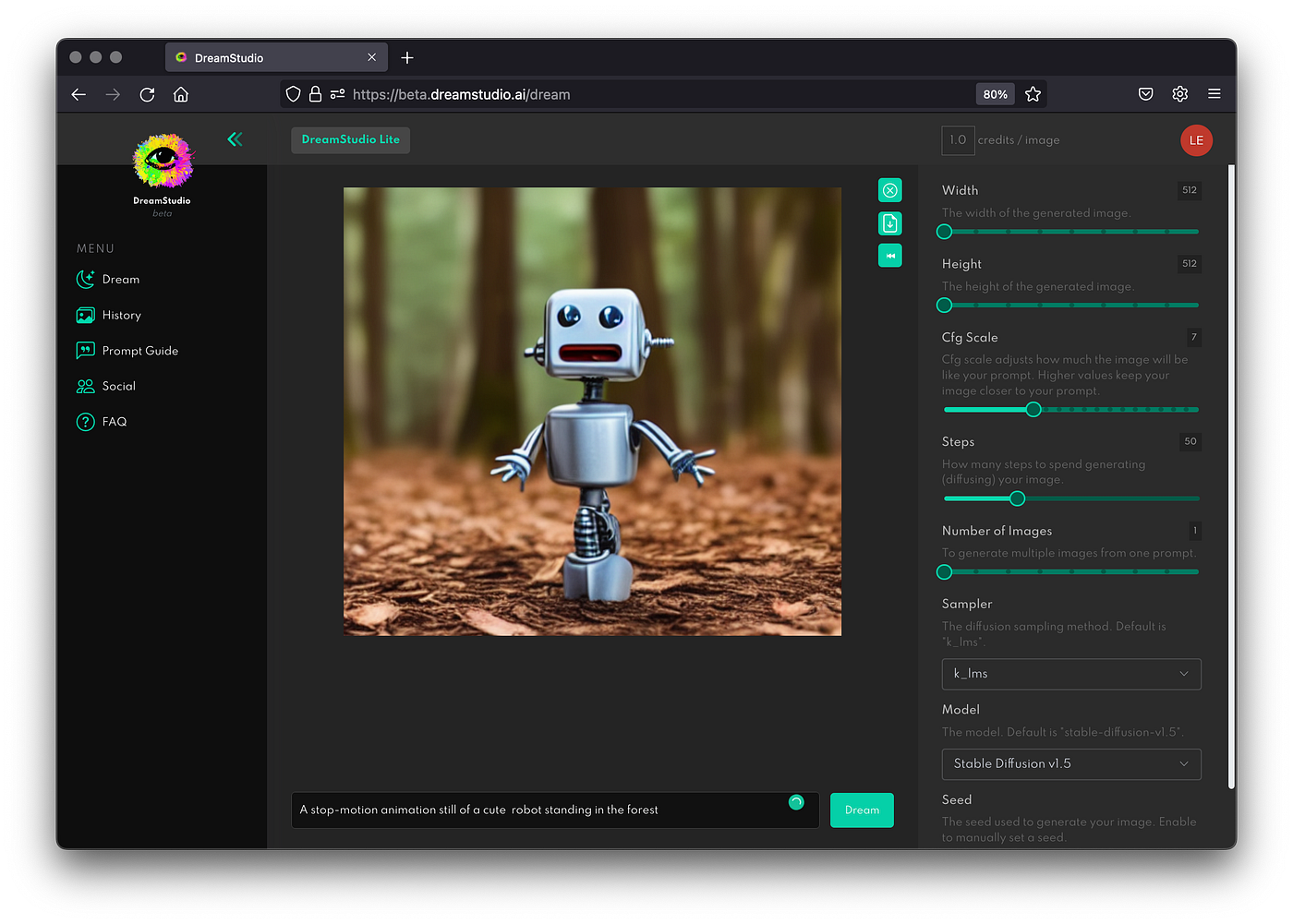Click the teal close image icon
The width and height of the screenshot is (1293, 924).
[889, 190]
